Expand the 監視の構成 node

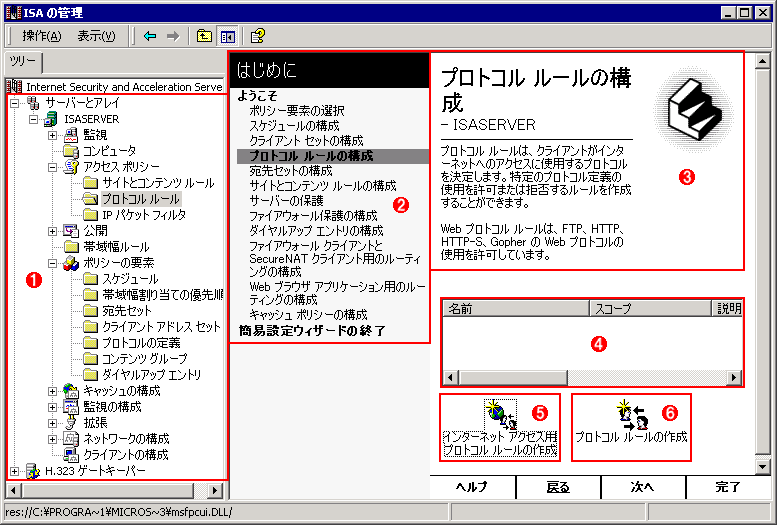coord(52,407)
